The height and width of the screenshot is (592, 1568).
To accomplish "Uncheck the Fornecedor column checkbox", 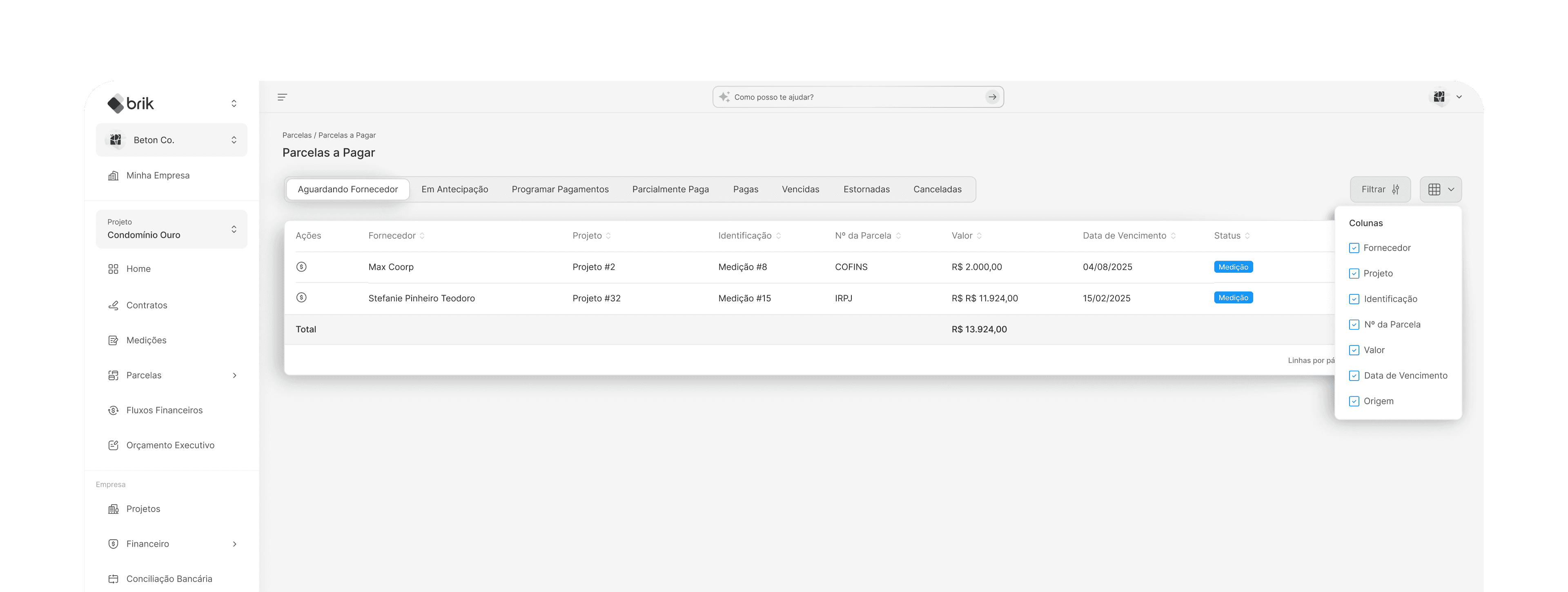I will pos(1354,248).
